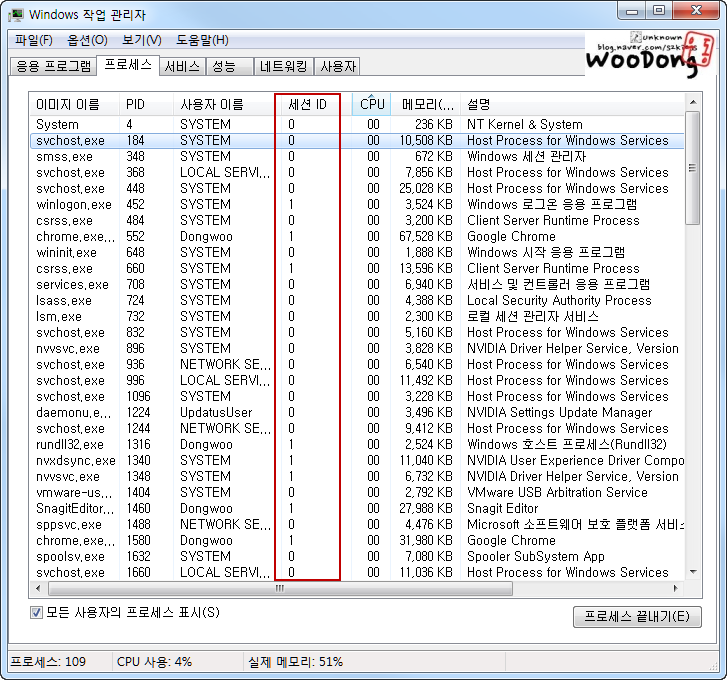Select the lsass.exe process
The image size is (727, 680).
[x=357, y=300]
